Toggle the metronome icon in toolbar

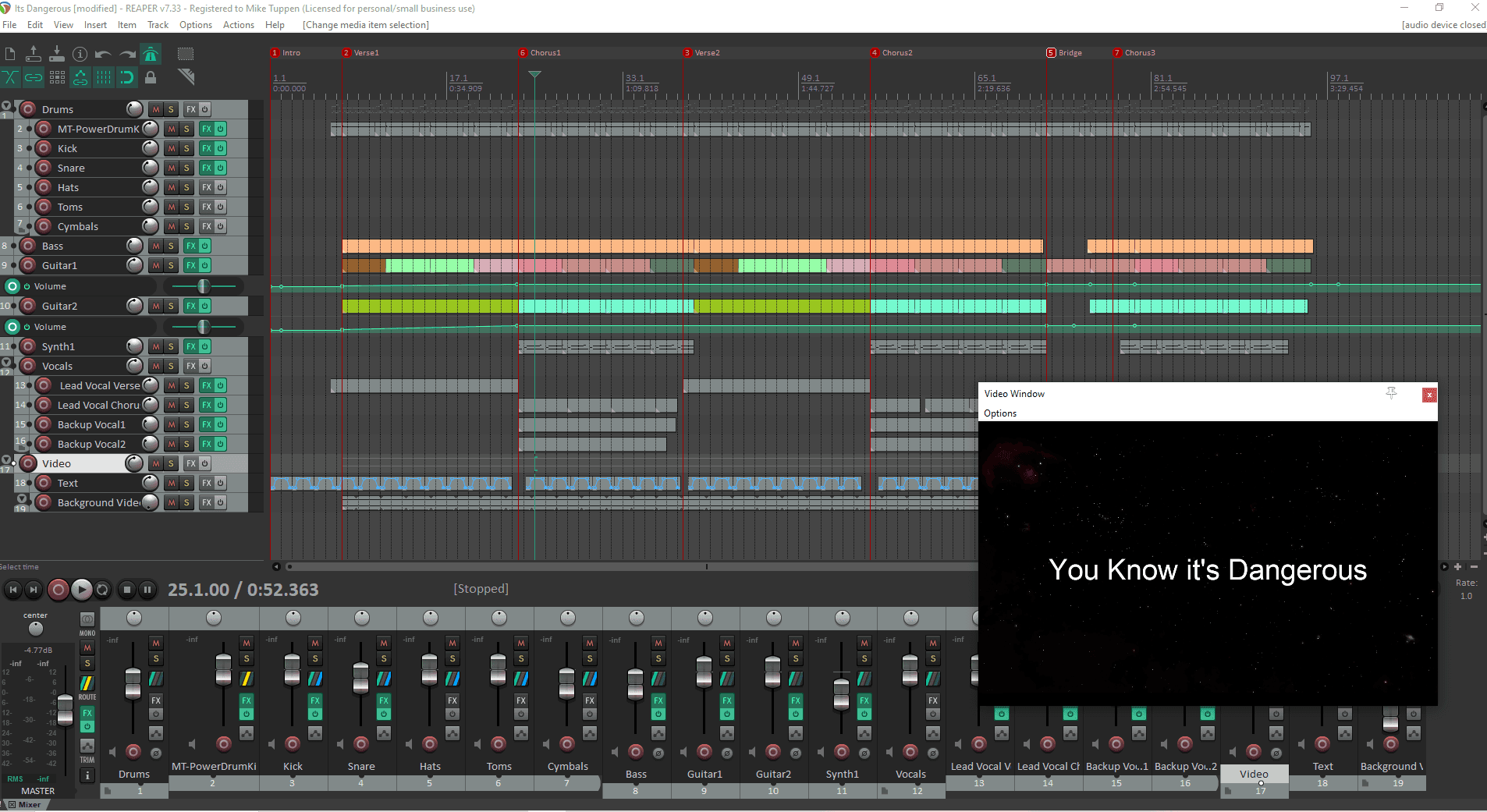(151, 54)
